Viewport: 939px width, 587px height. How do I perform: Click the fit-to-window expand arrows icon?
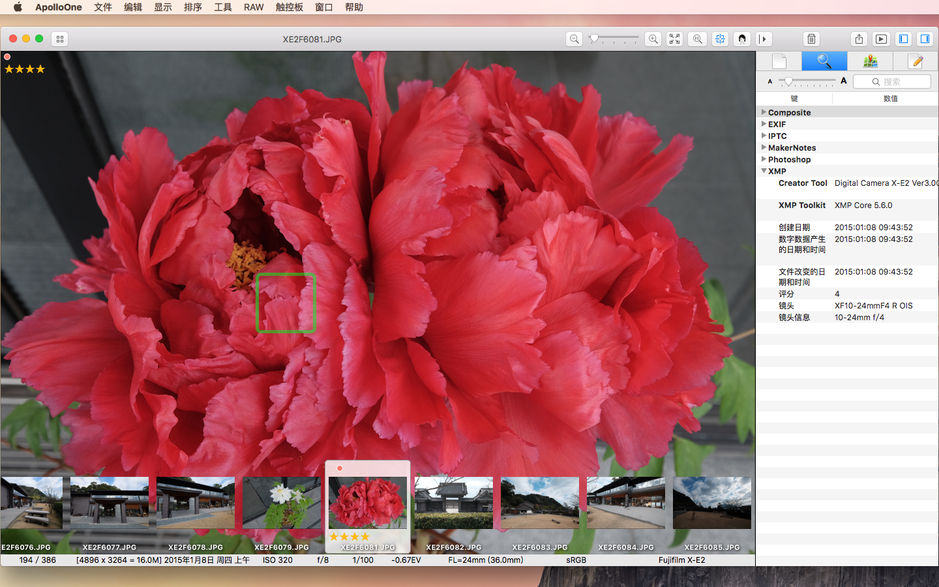tap(675, 39)
